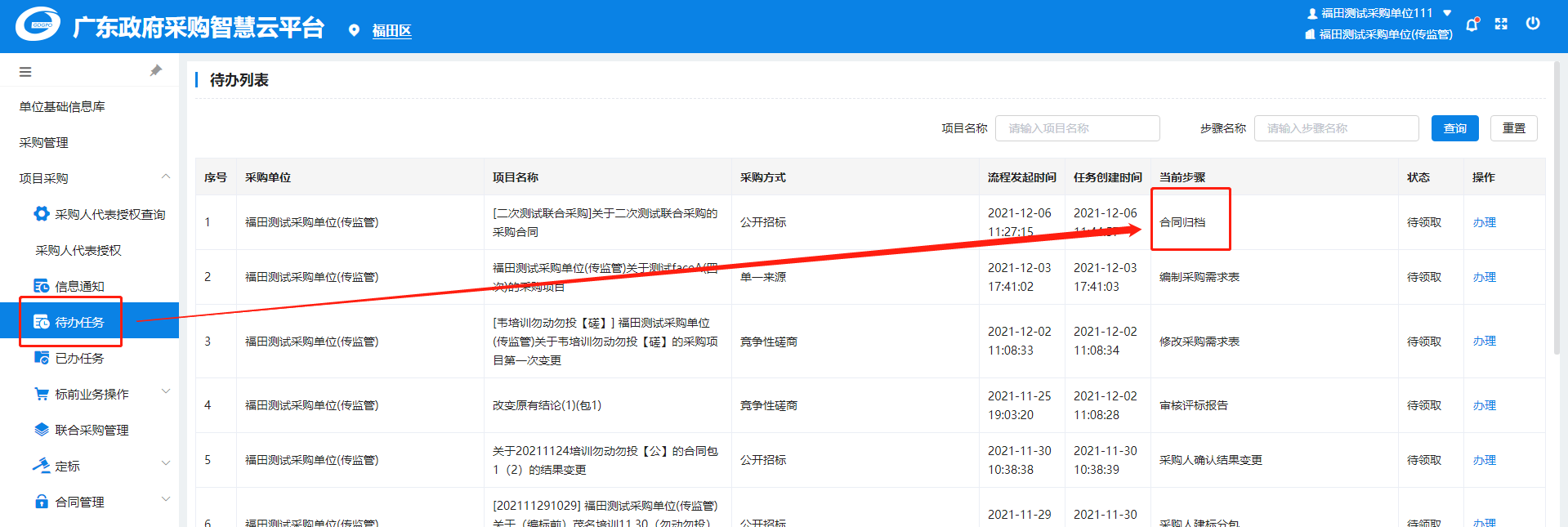The width and height of the screenshot is (1568, 527).
Task: Expand the 标前业务操作 submenu
Action: 166,392
